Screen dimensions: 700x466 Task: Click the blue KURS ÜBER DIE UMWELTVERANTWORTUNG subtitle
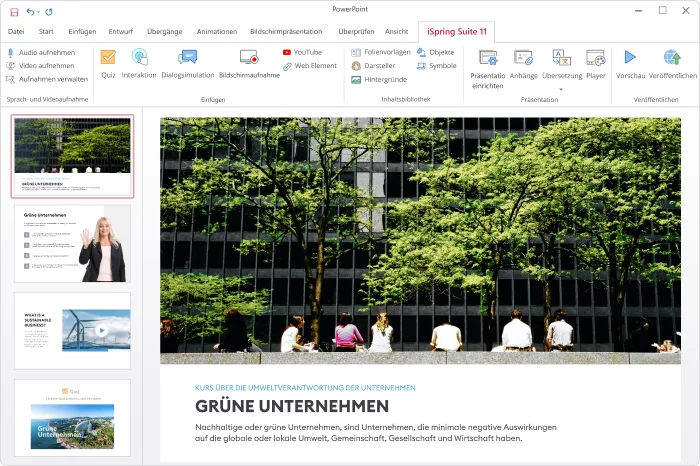(305, 388)
